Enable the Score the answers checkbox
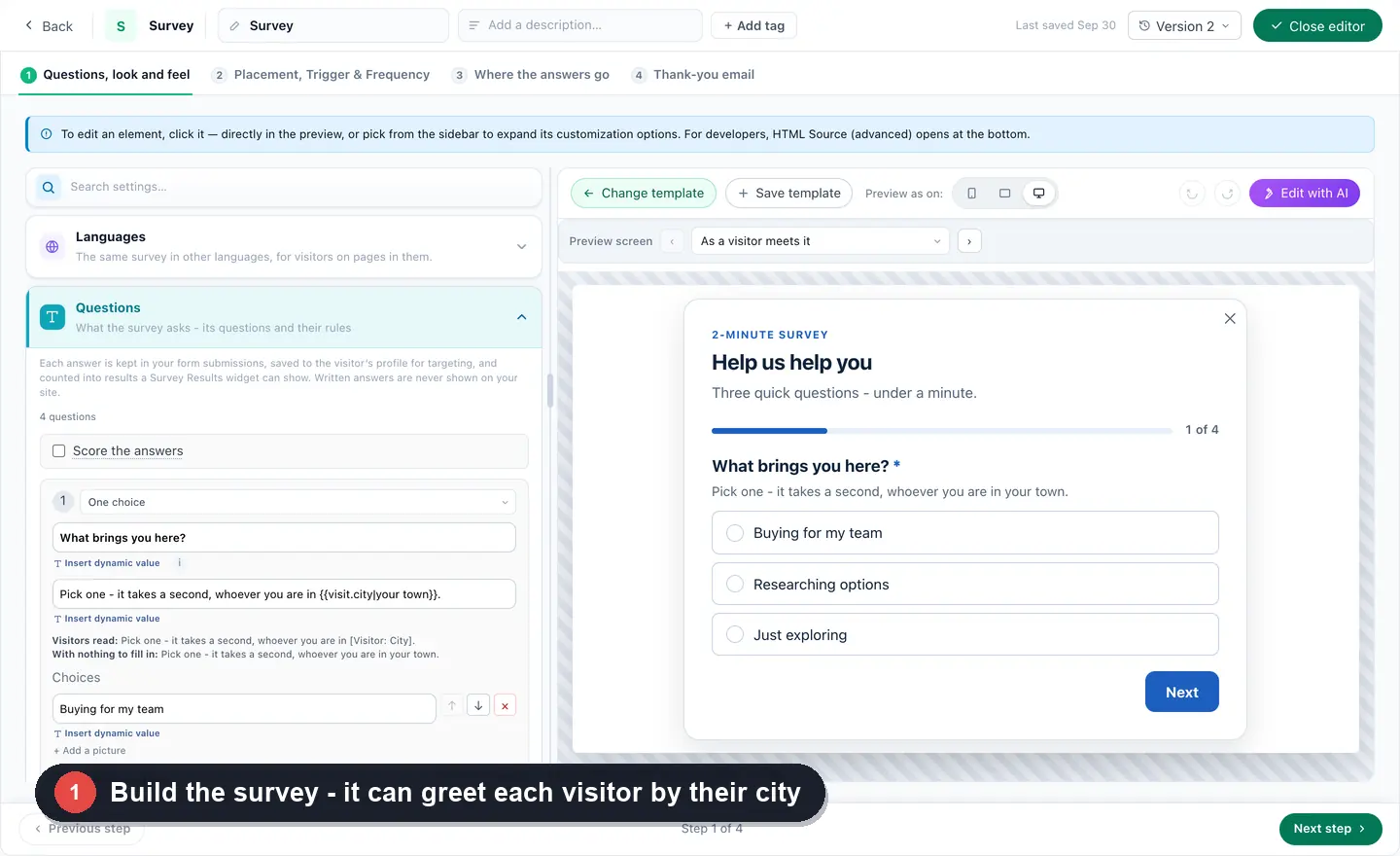 (x=58, y=451)
